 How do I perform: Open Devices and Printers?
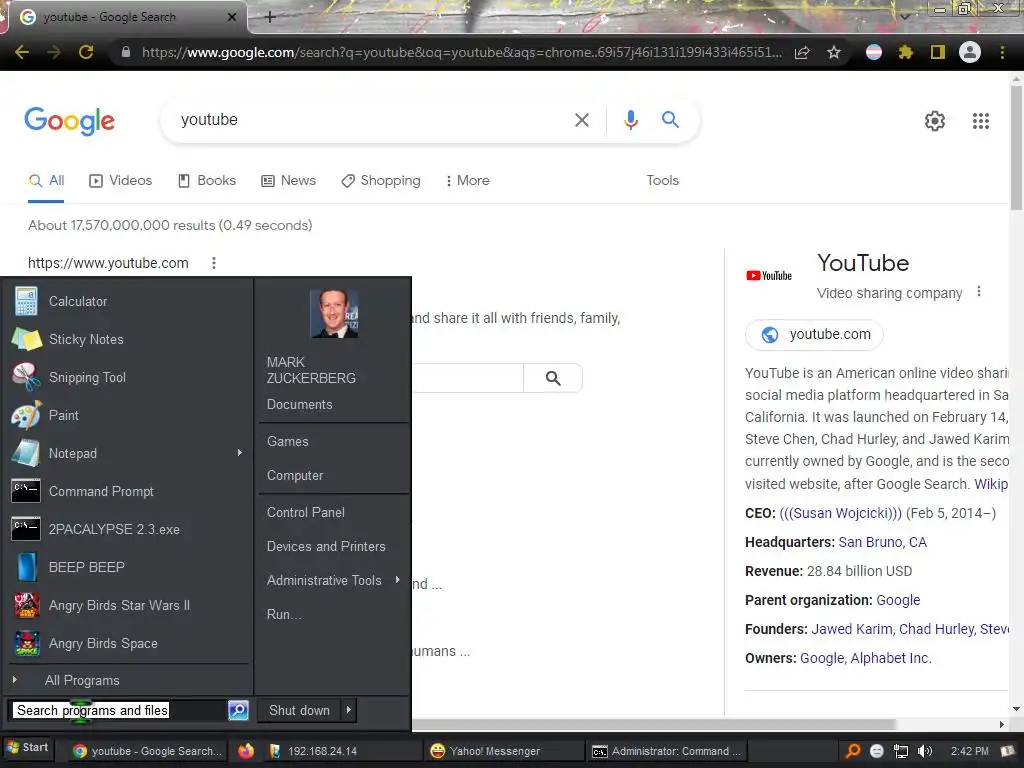(x=326, y=546)
